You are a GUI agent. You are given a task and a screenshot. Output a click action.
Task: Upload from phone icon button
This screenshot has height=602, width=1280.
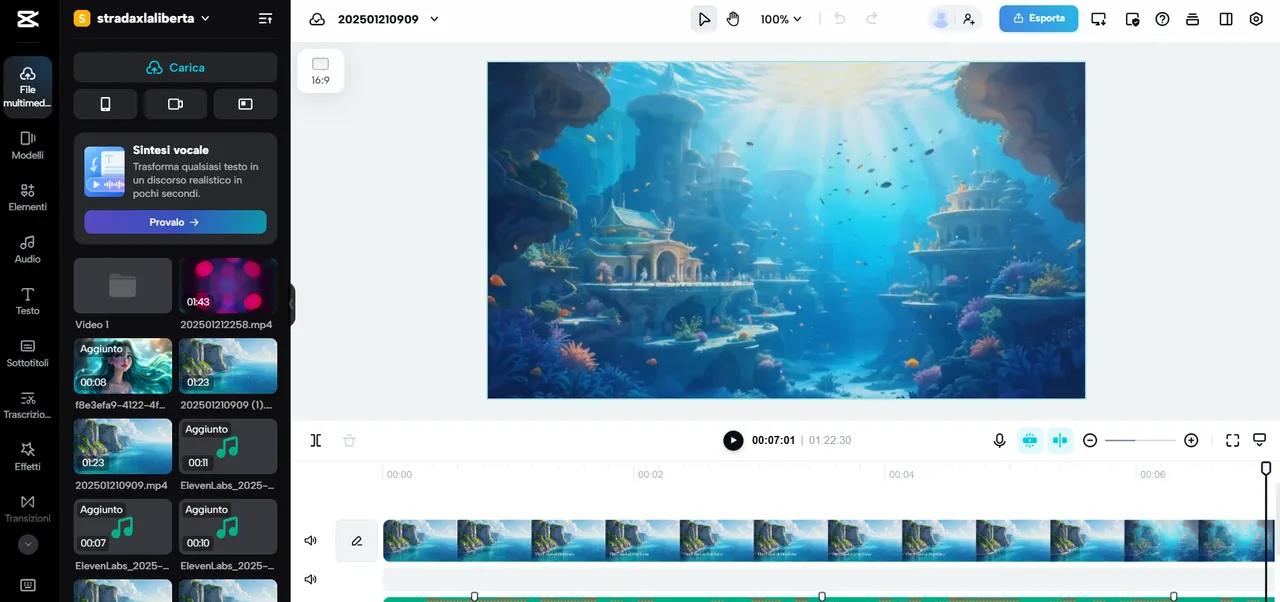[105, 104]
